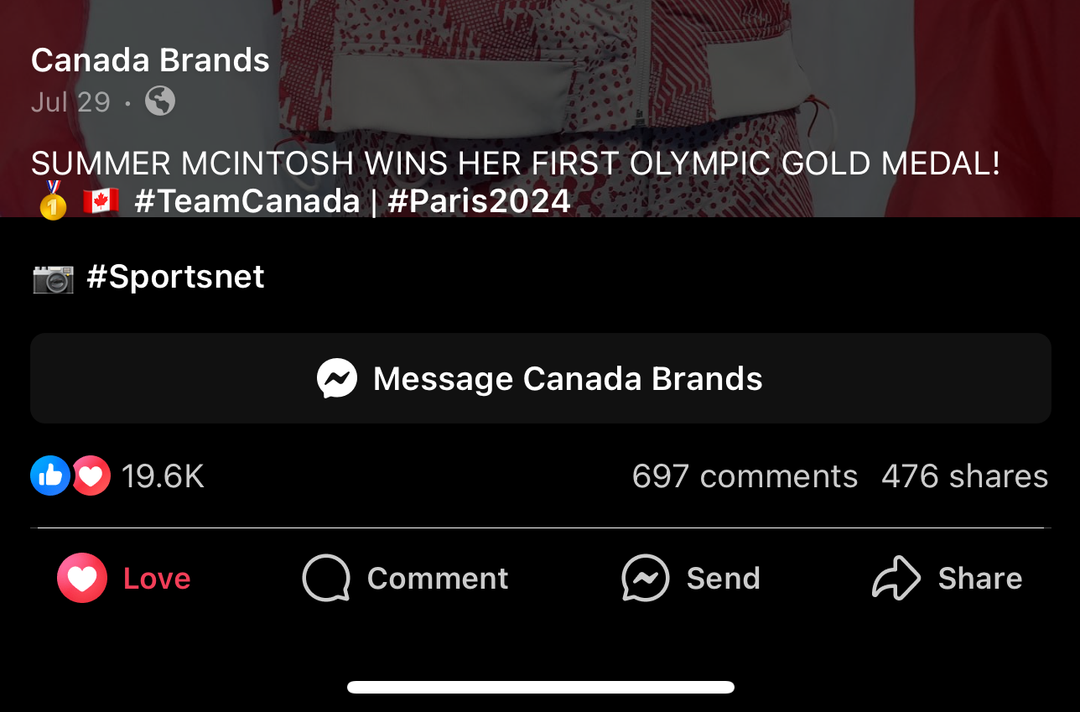This screenshot has width=1080, height=712.
Task: Tap the heart reaction icon beside 19.6K
Action: click(x=91, y=476)
